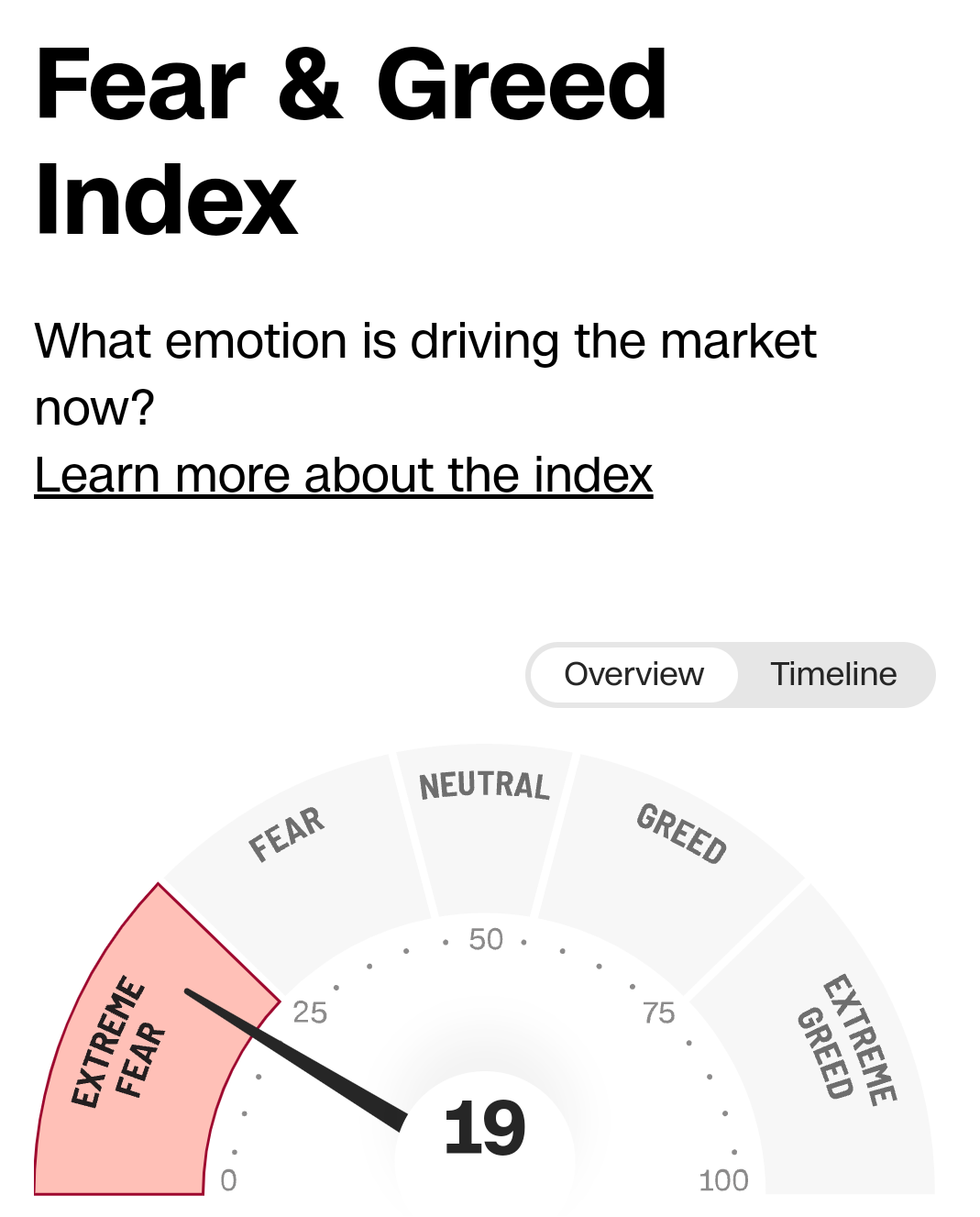Click the 25 scale label
This screenshot has height=1217, width=980.
pos(310,1012)
